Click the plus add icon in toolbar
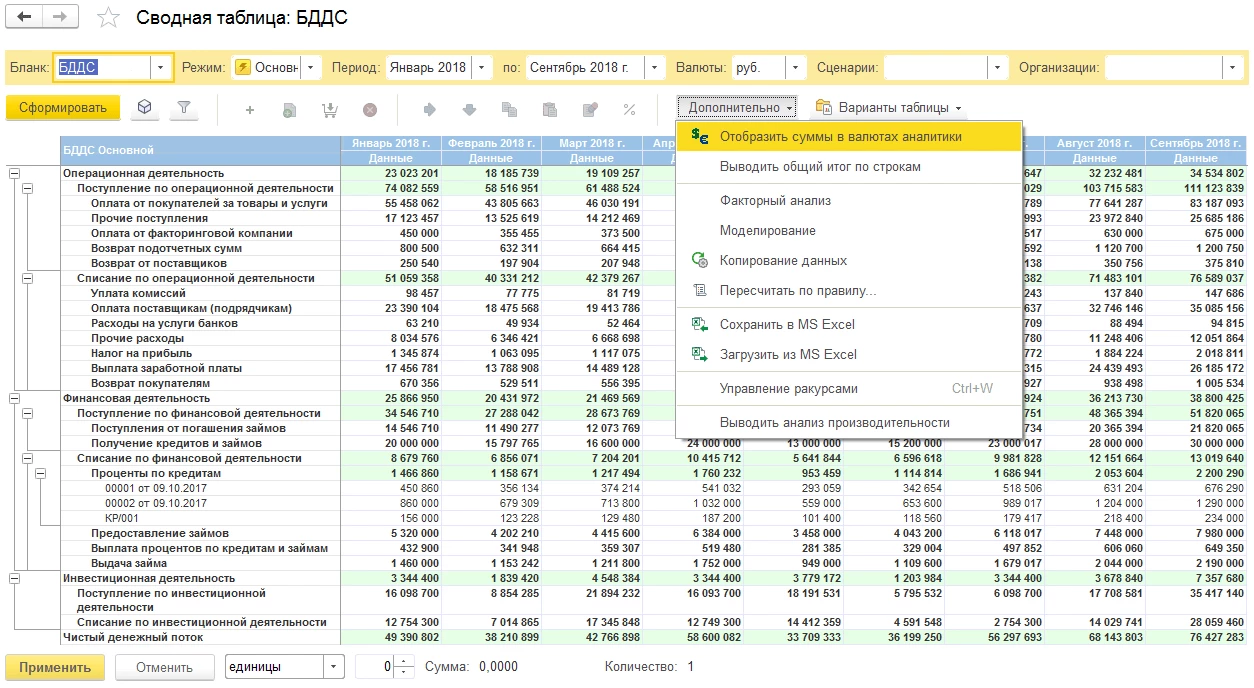This screenshot has width=1254, height=688. point(250,109)
